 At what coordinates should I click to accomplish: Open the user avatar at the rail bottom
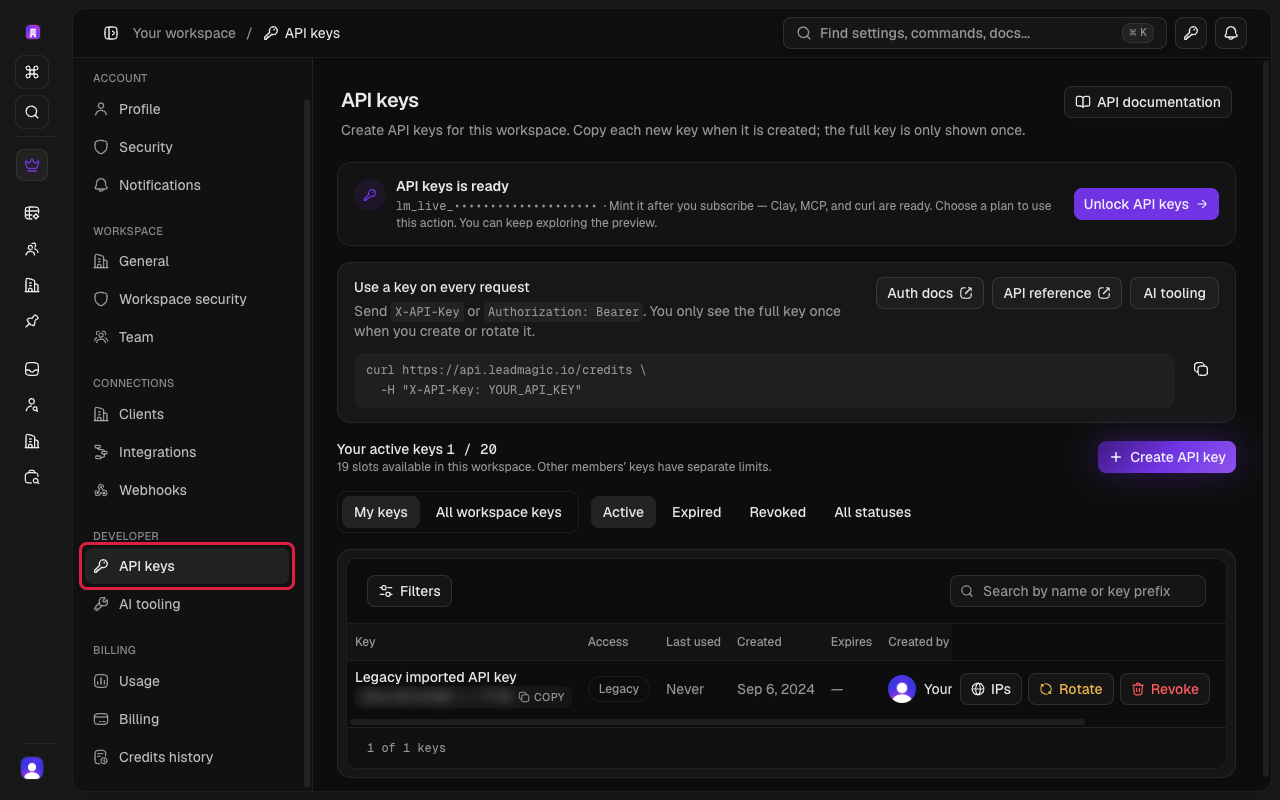[32, 768]
